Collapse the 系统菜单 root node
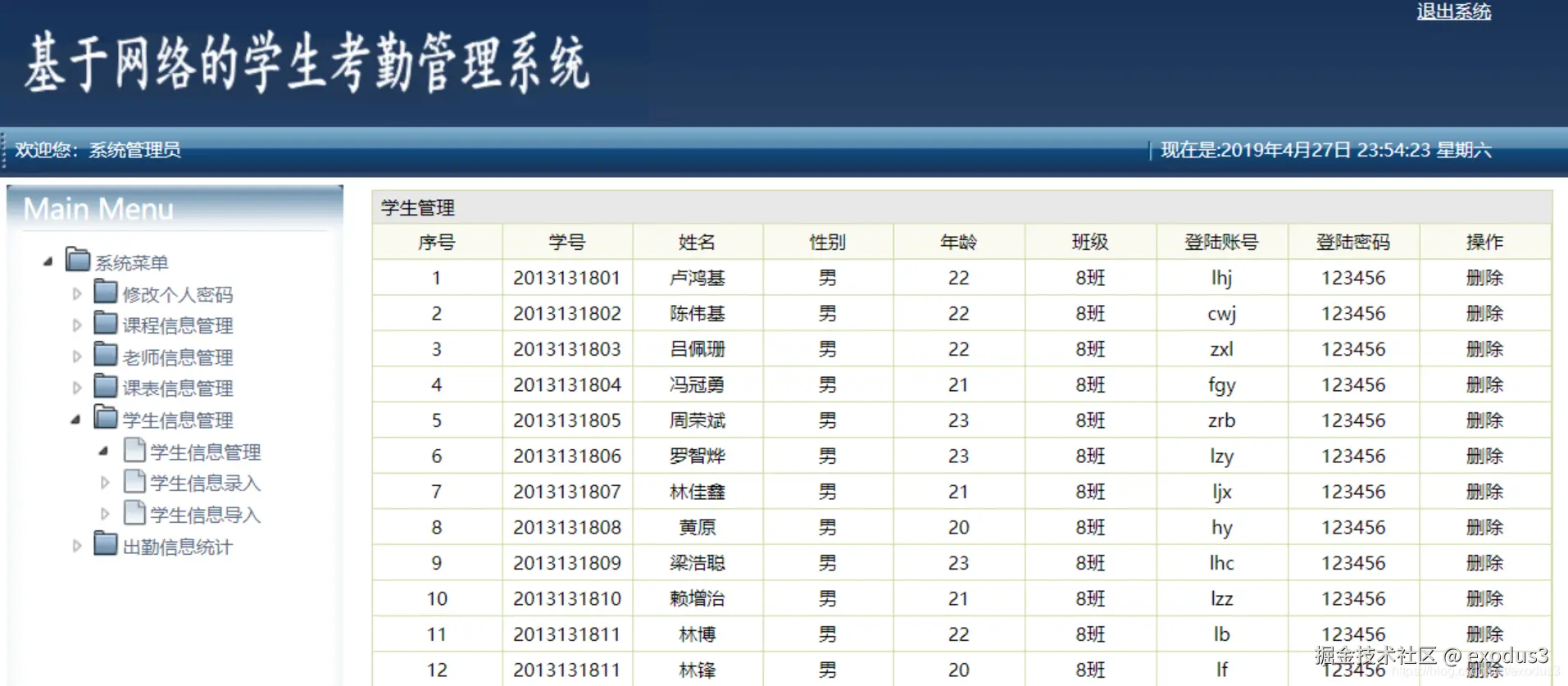The image size is (1568, 686). click(x=48, y=261)
